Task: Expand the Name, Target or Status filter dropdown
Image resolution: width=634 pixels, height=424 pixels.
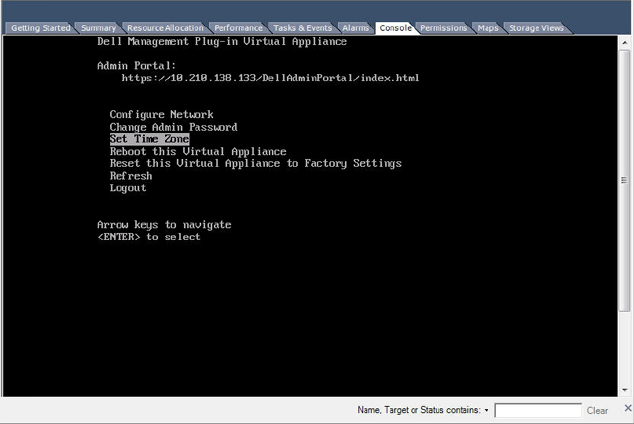Action: [486, 410]
